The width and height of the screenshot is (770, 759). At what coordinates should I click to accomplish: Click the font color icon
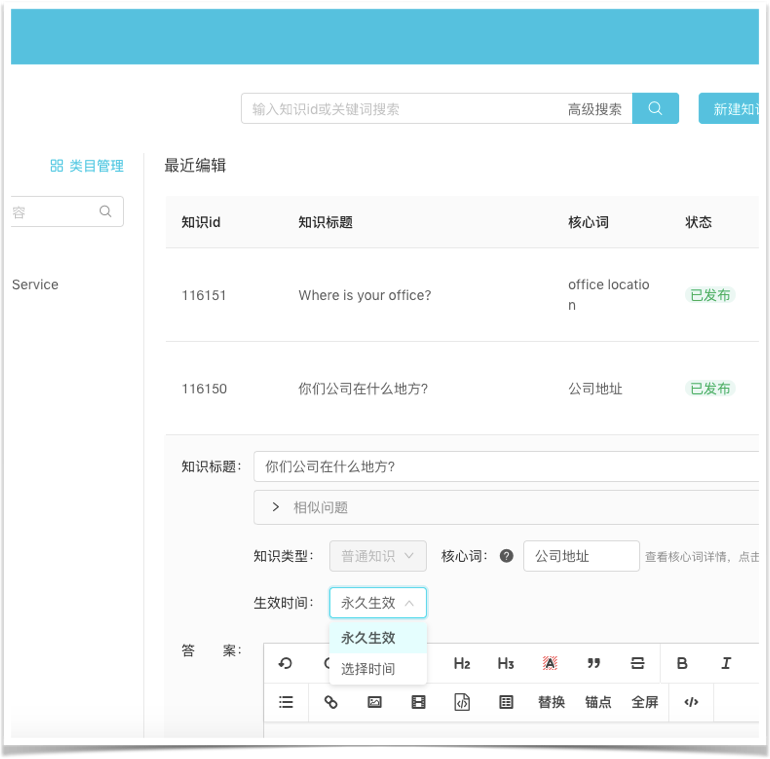pyautogui.click(x=550, y=663)
